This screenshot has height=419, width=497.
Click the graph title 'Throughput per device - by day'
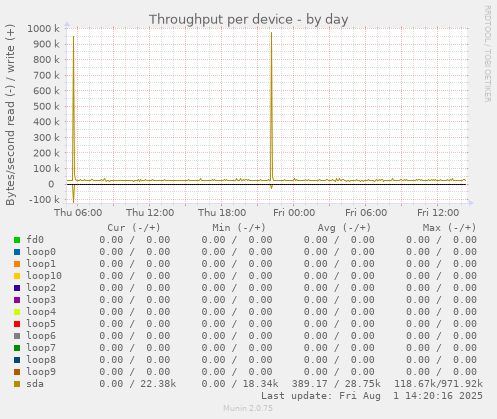[x=249, y=19]
